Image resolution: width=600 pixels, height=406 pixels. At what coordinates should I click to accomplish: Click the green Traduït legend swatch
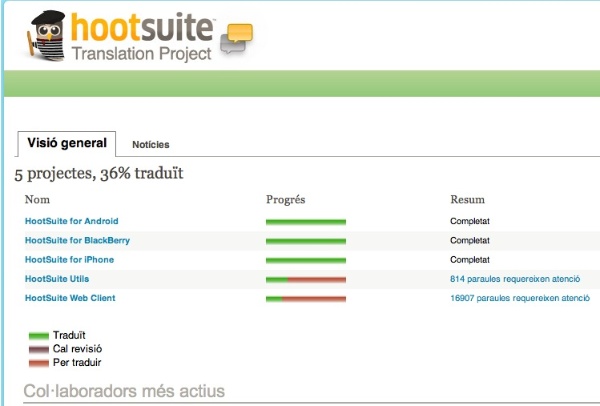(39, 336)
